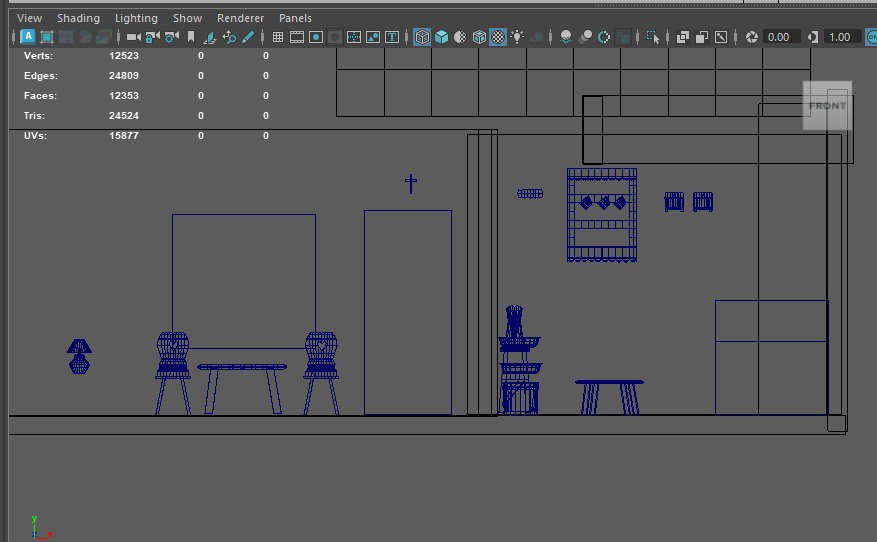Screen dimensions: 877x542
Task: Click the Grease Pencil tool icon
Action: pyautogui.click(x=248, y=37)
